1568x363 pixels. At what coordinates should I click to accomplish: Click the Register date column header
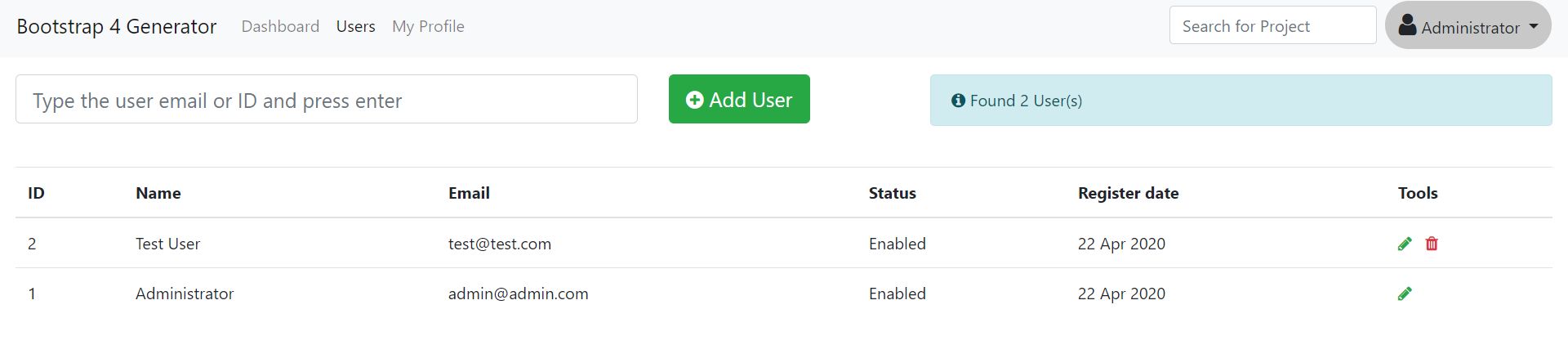coord(1128,193)
